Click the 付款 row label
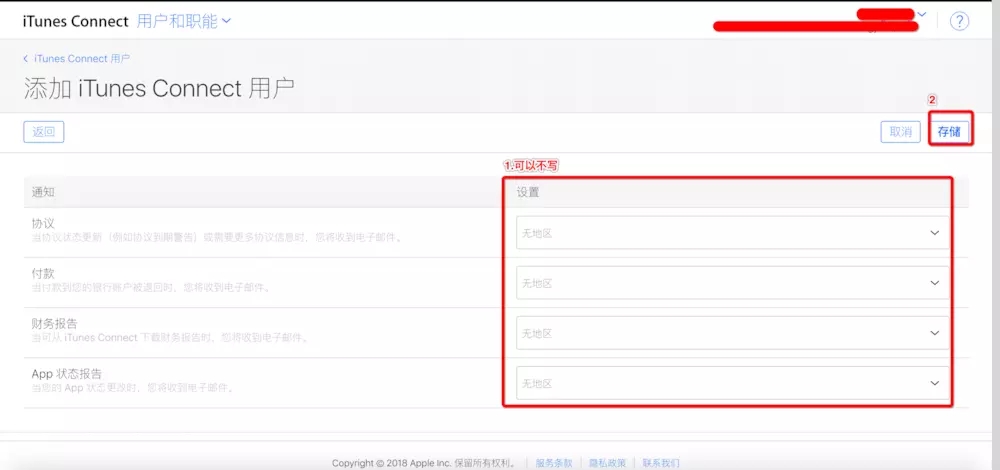1000x470 pixels. pos(43,274)
